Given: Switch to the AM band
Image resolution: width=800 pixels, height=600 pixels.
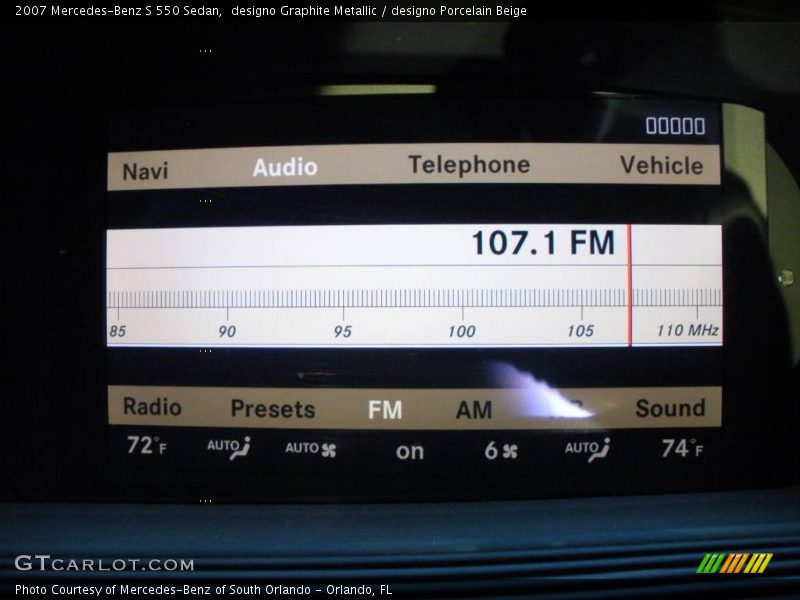Looking at the screenshot, I should [474, 410].
